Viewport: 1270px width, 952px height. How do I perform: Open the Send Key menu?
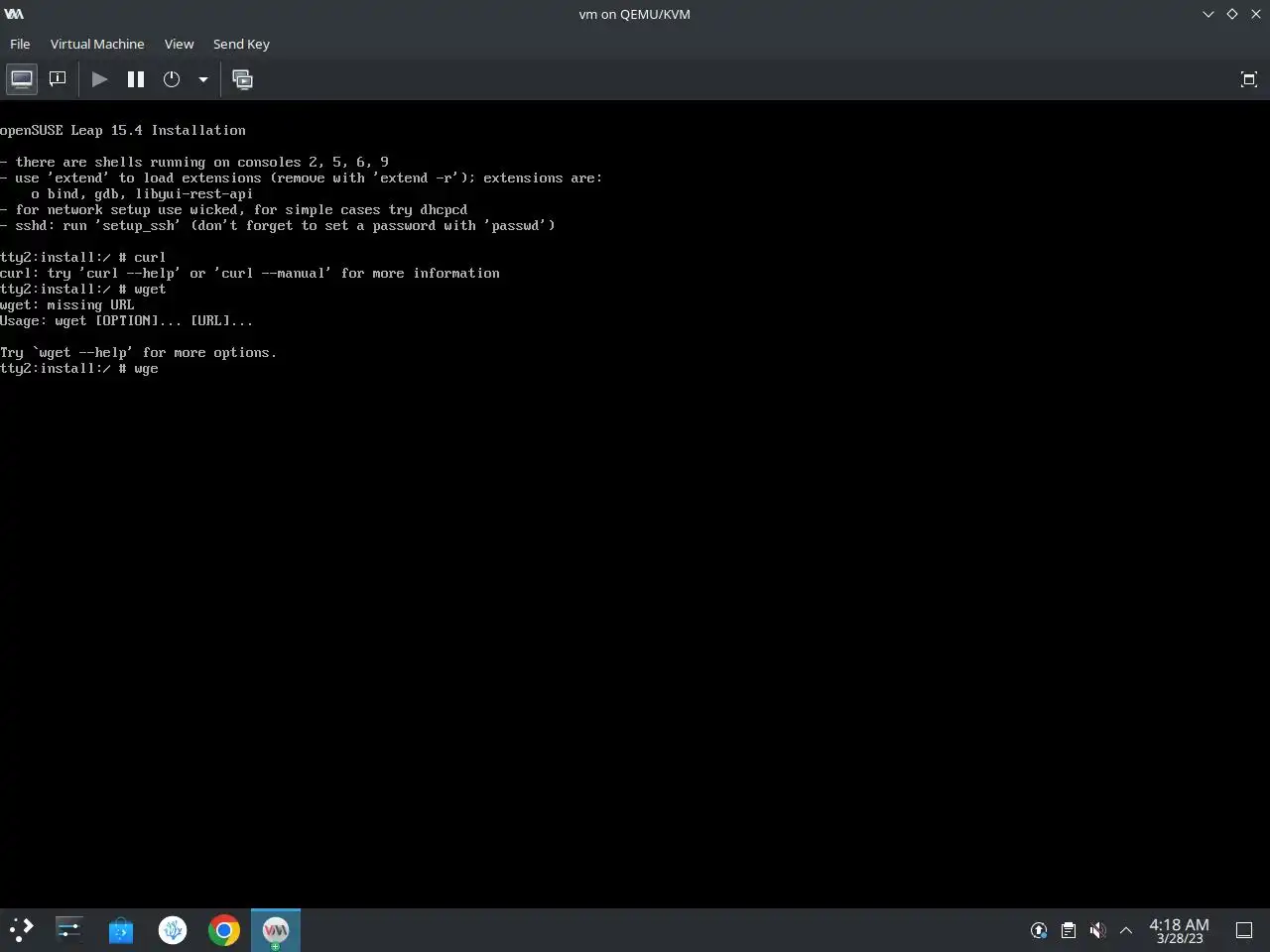pos(241,44)
